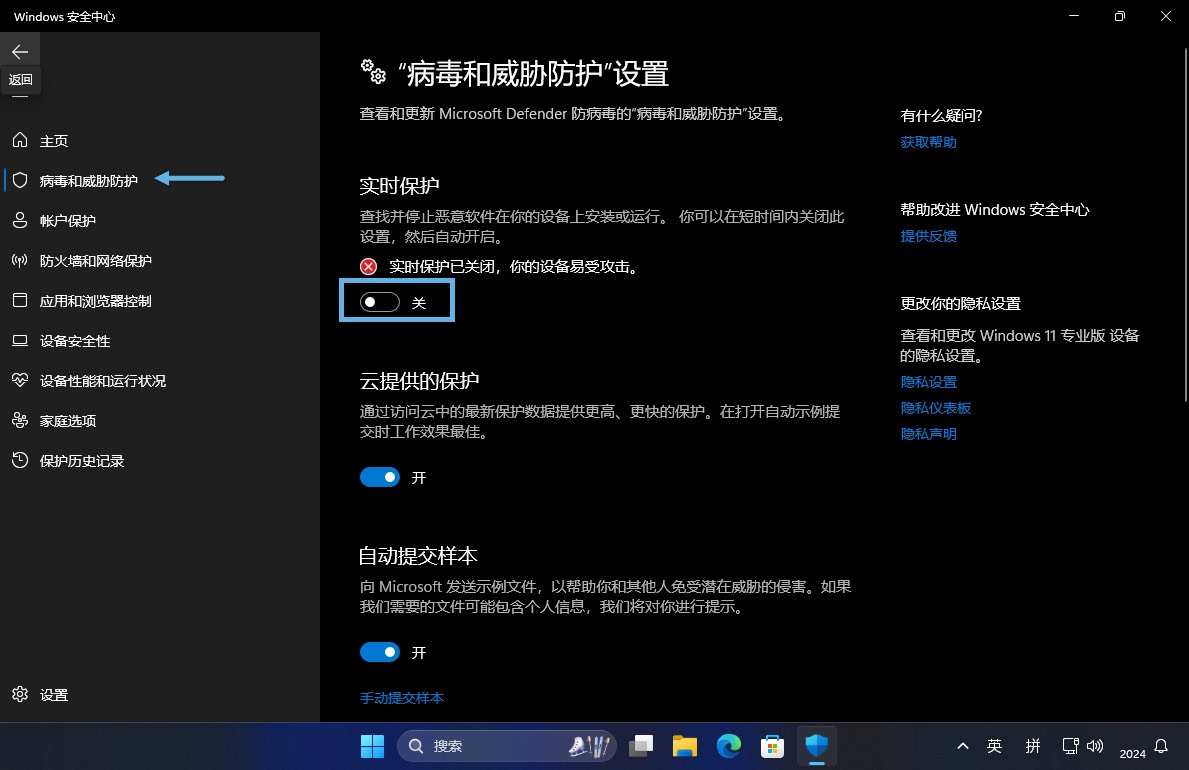1189x770 pixels.
Task: Click the Windows Security shield taskbar icon
Action: [x=817, y=746]
